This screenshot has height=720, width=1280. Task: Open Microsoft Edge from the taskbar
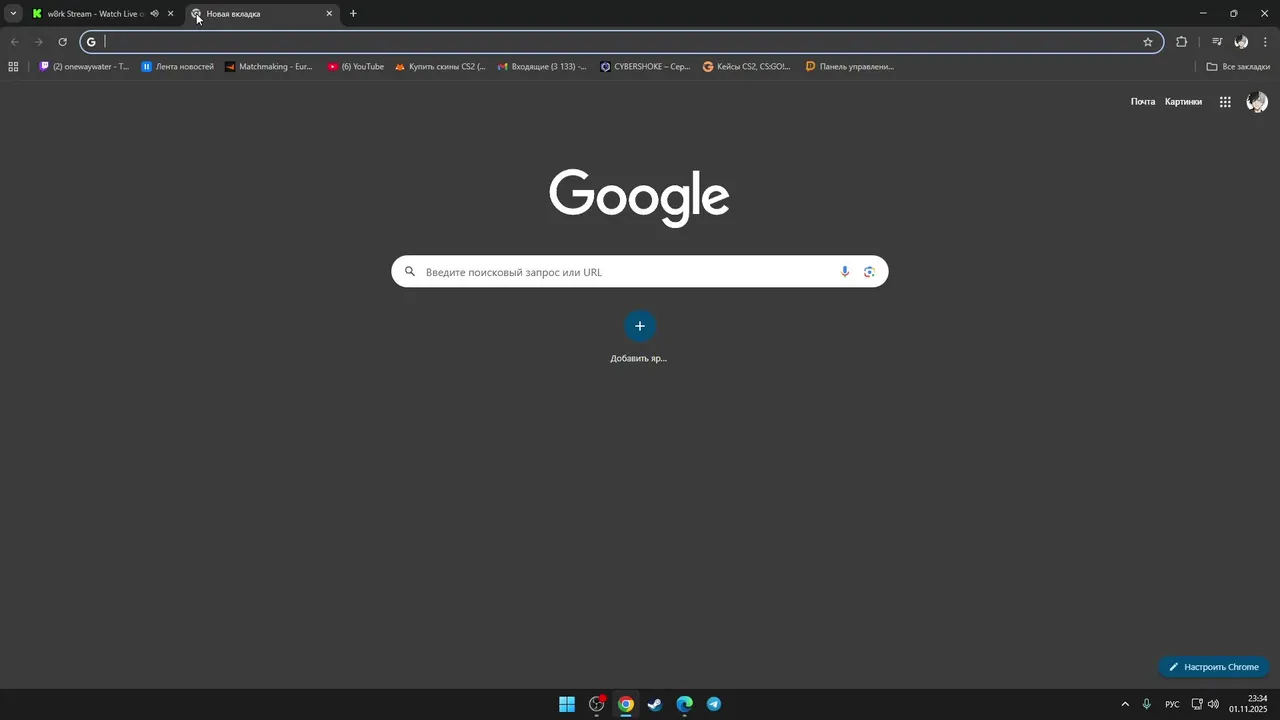click(684, 704)
